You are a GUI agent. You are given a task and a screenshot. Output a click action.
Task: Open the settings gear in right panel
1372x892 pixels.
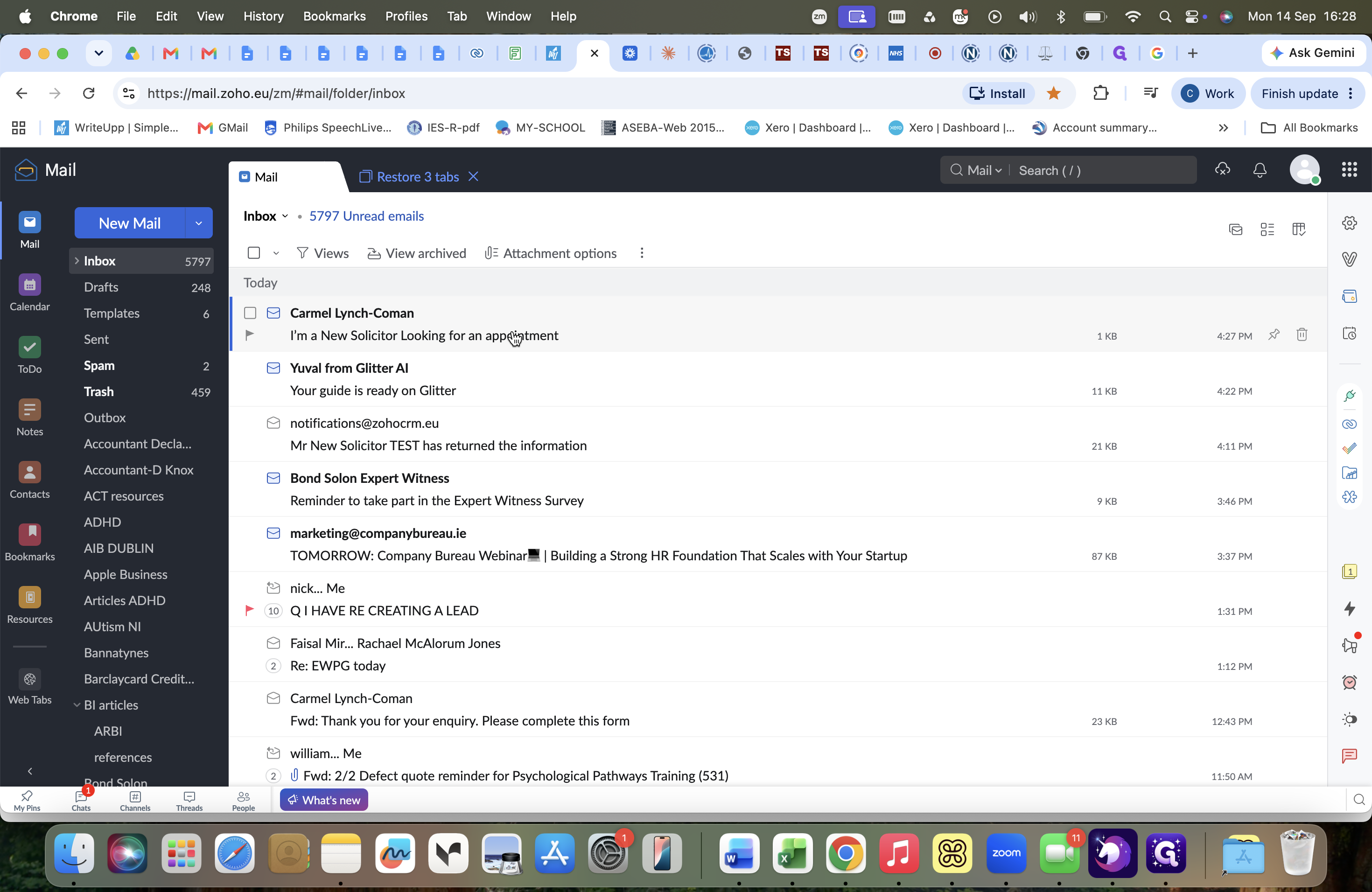point(1349,223)
